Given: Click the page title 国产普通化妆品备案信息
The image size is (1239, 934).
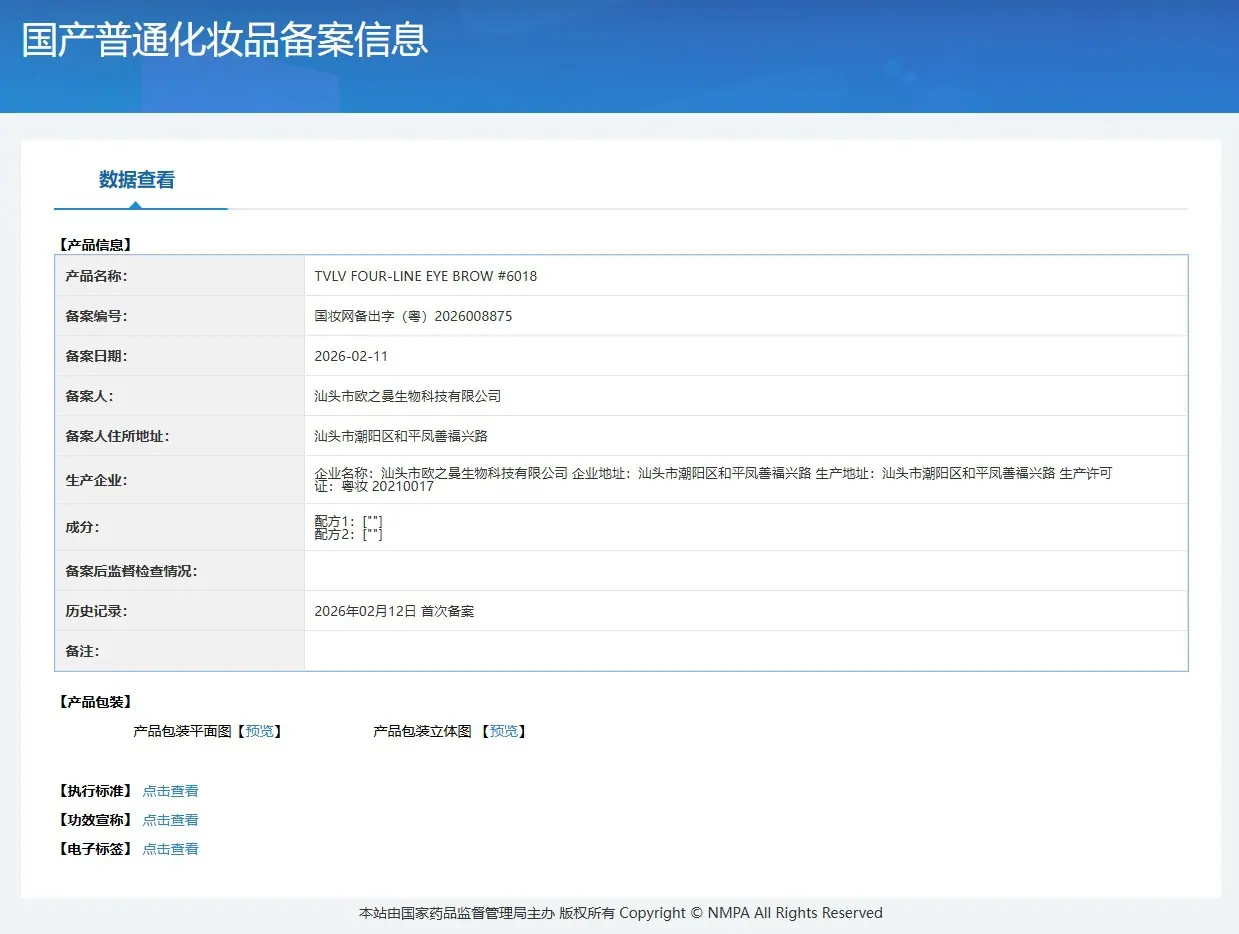Looking at the screenshot, I should 225,39.
